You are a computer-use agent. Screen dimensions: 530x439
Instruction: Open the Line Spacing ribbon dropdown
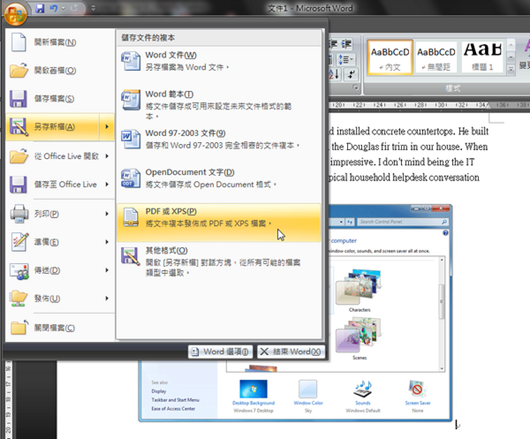pyautogui.click(x=346, y=59)
